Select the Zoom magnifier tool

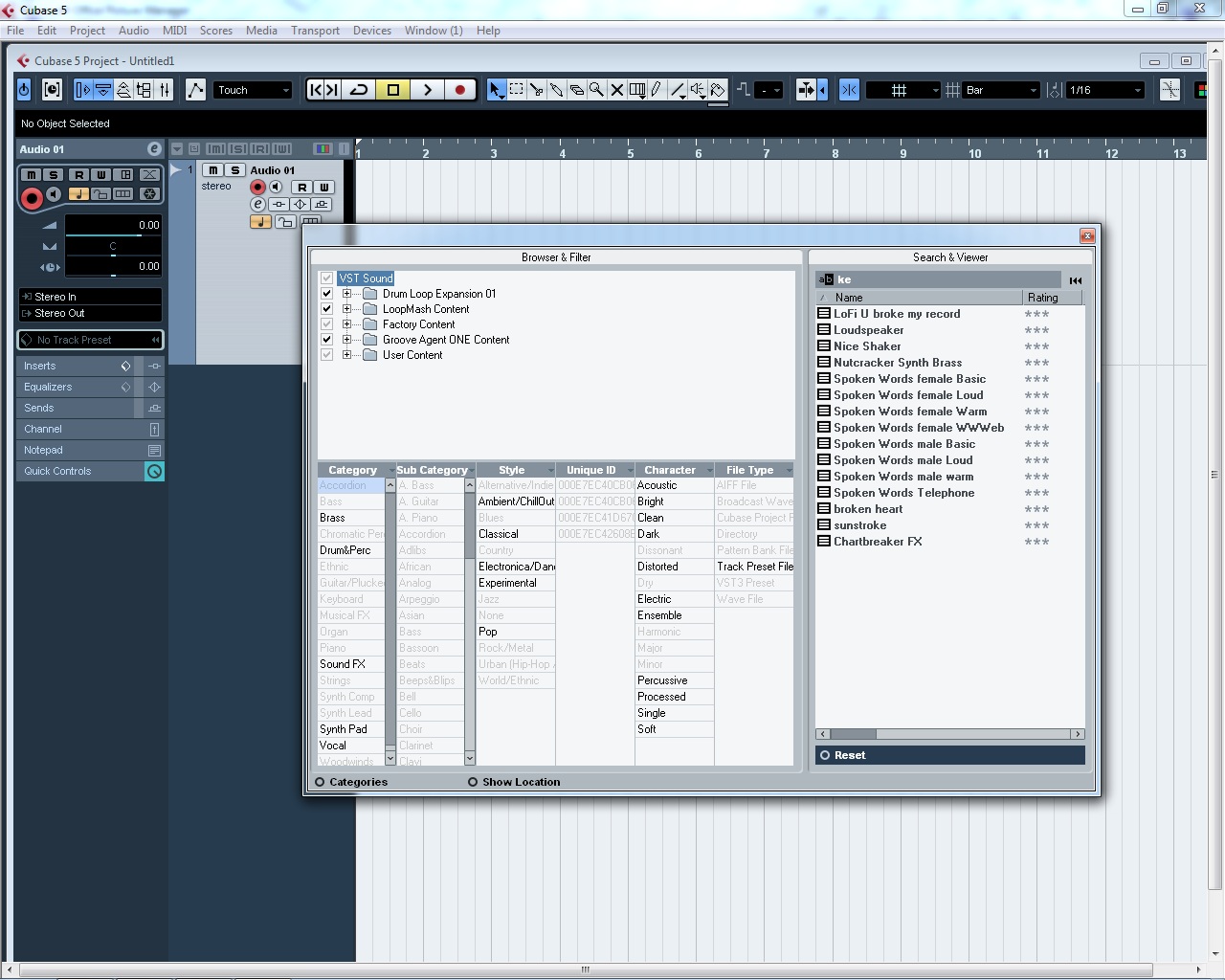pos(596,90)
